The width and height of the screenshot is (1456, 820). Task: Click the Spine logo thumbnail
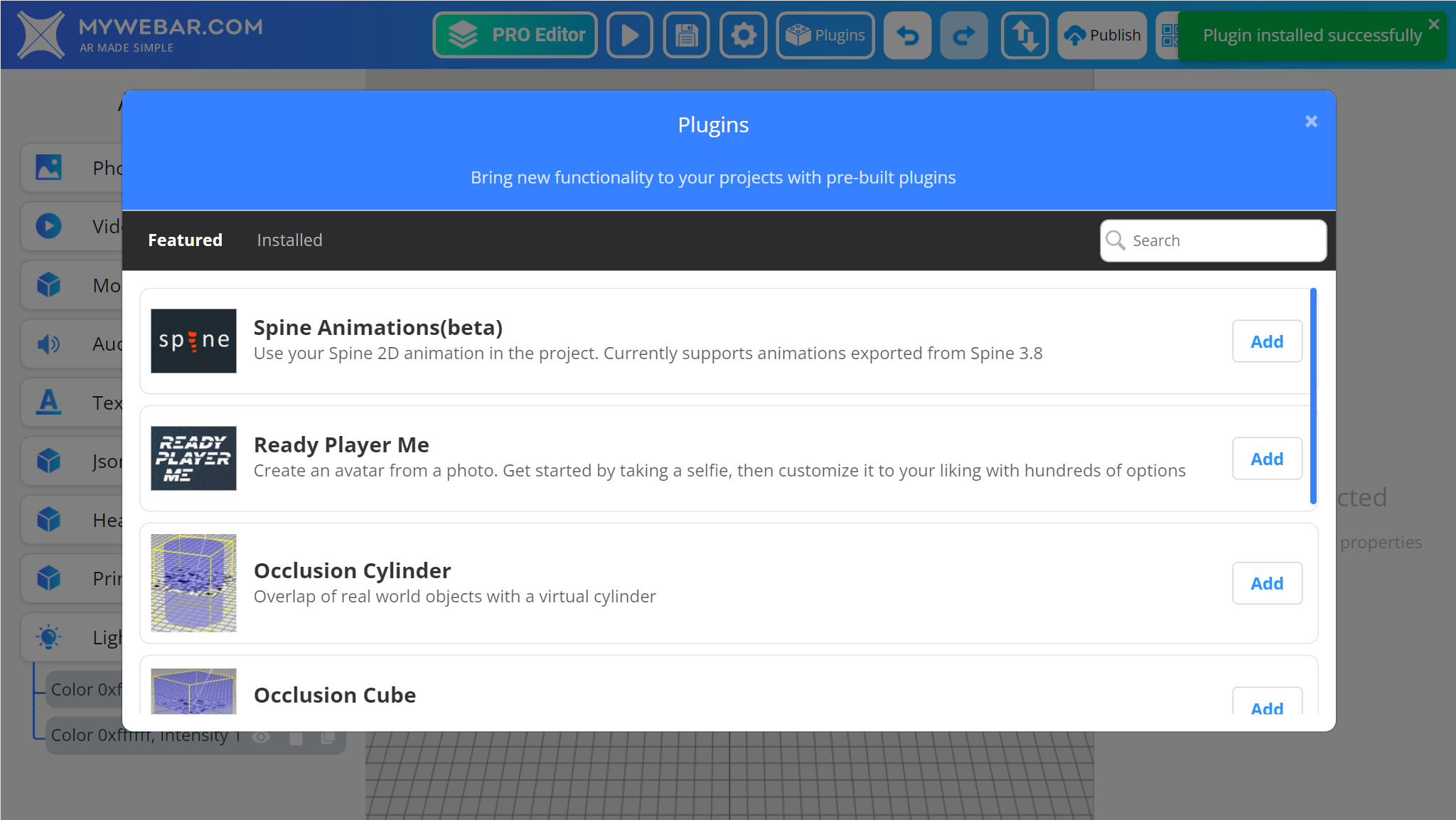coord(193,341)
